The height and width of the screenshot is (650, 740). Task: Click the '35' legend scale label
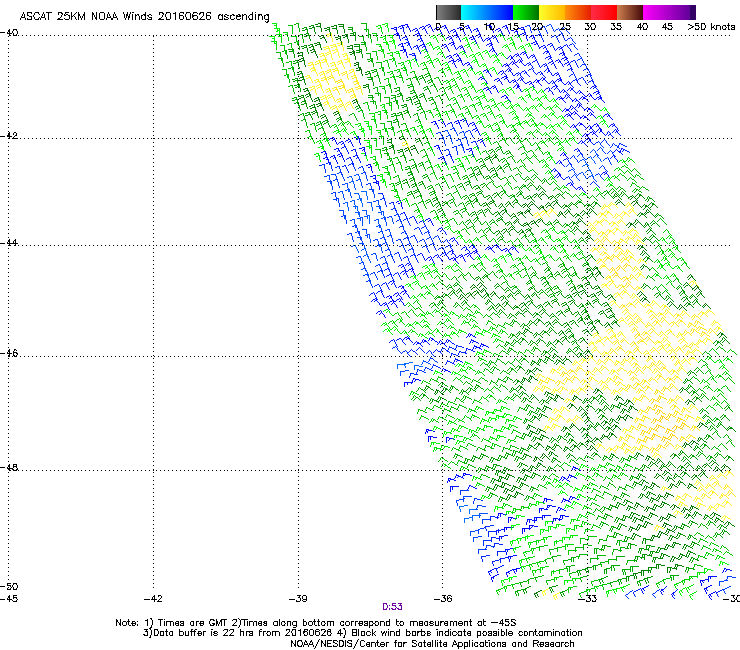(616, 27)
